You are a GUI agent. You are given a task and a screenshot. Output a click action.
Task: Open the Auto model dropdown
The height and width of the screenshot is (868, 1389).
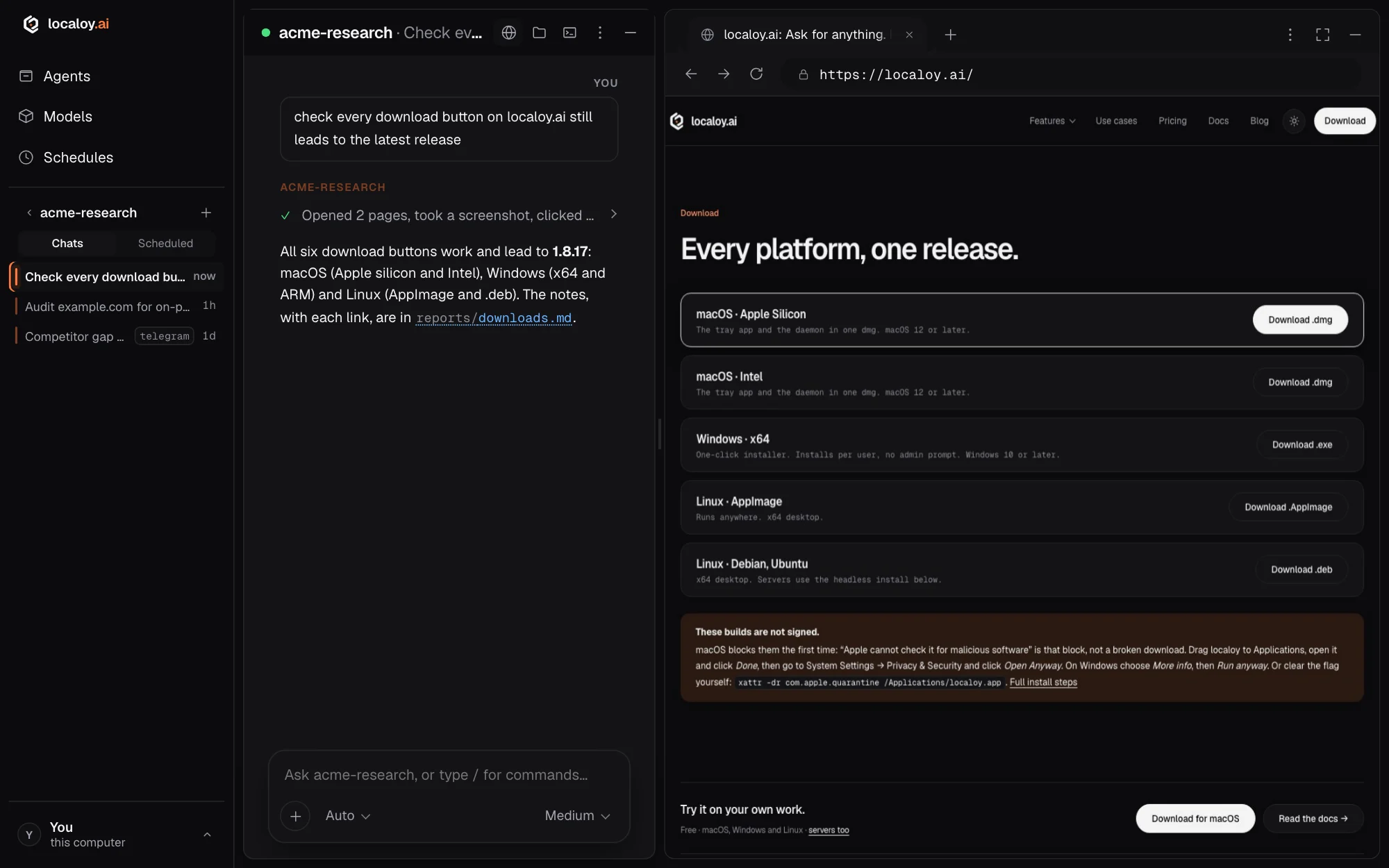(x=348, y=816)
